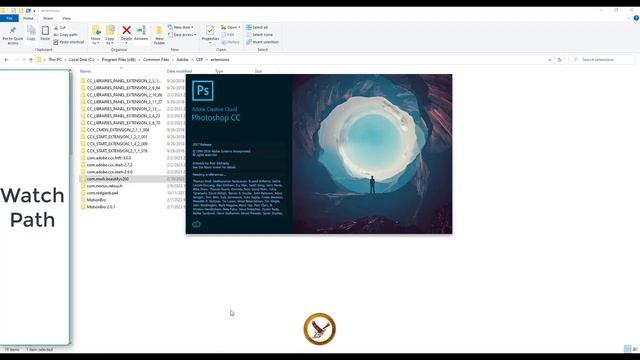Open the New item dropdown

pyautogui.click(x=181, y=27)
